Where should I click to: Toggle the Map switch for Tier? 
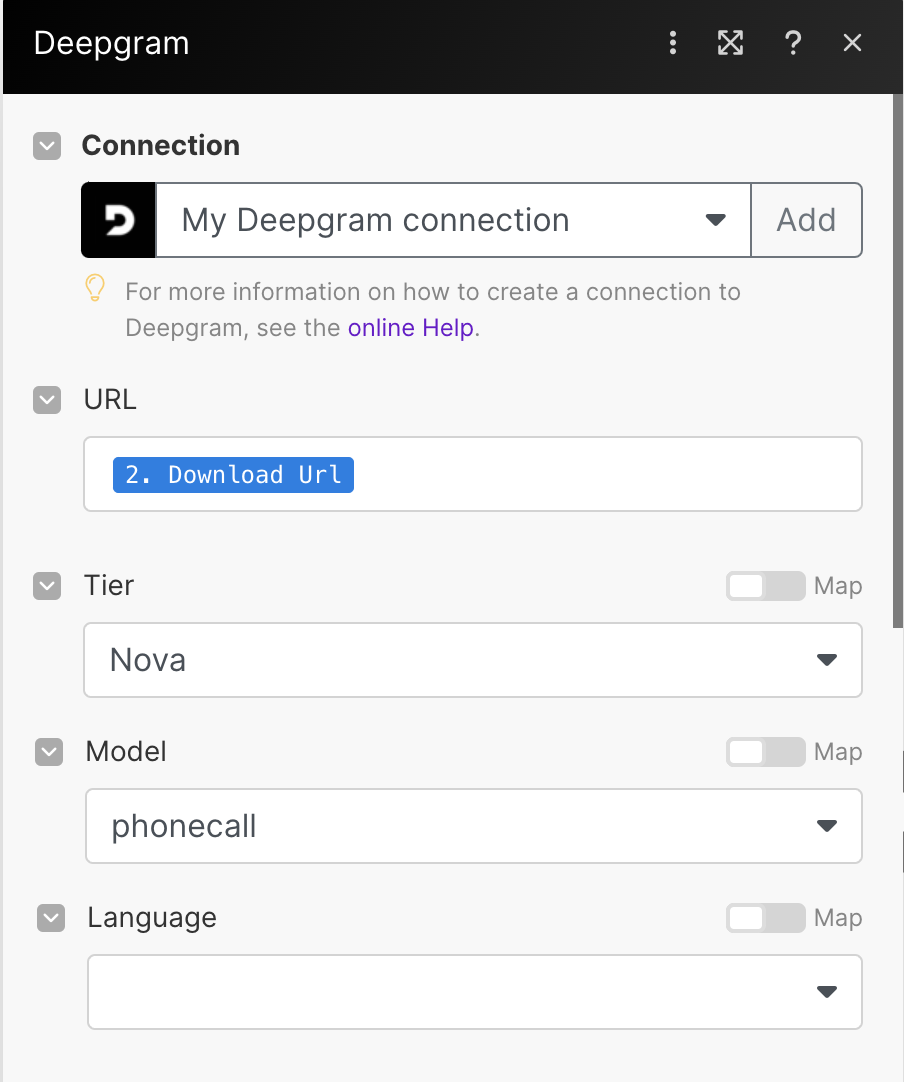765,586
